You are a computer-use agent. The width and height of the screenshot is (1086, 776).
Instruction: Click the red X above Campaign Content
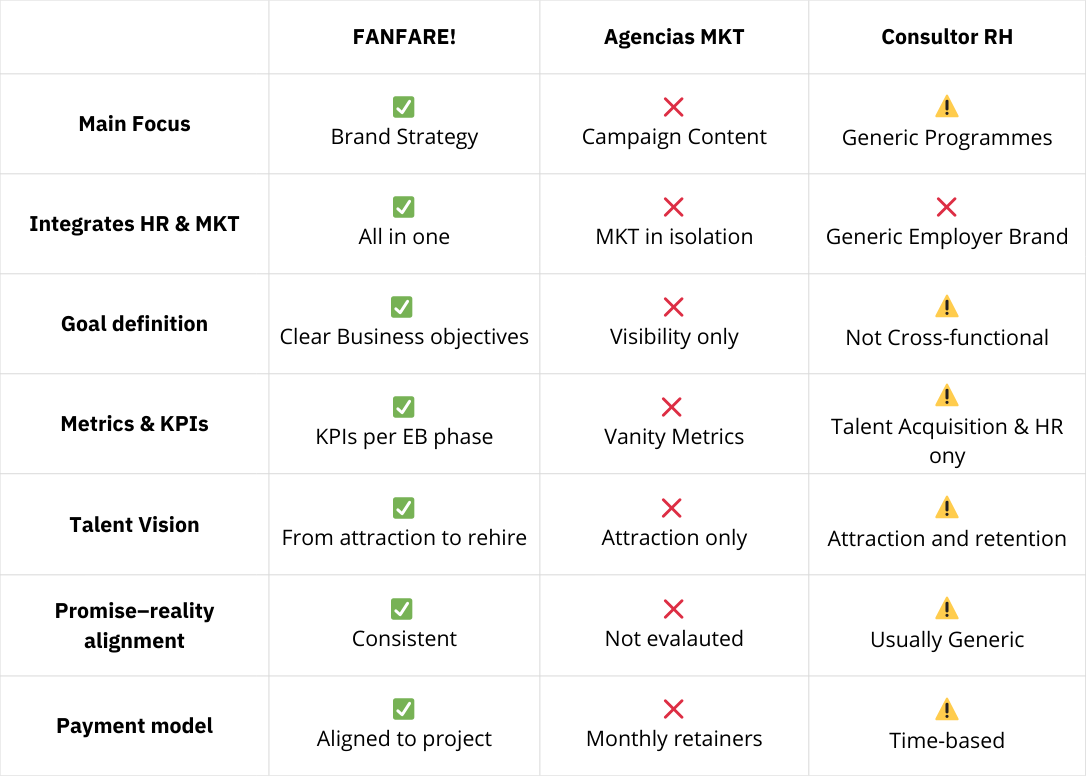pyautogui.click(x=674, y=107)
